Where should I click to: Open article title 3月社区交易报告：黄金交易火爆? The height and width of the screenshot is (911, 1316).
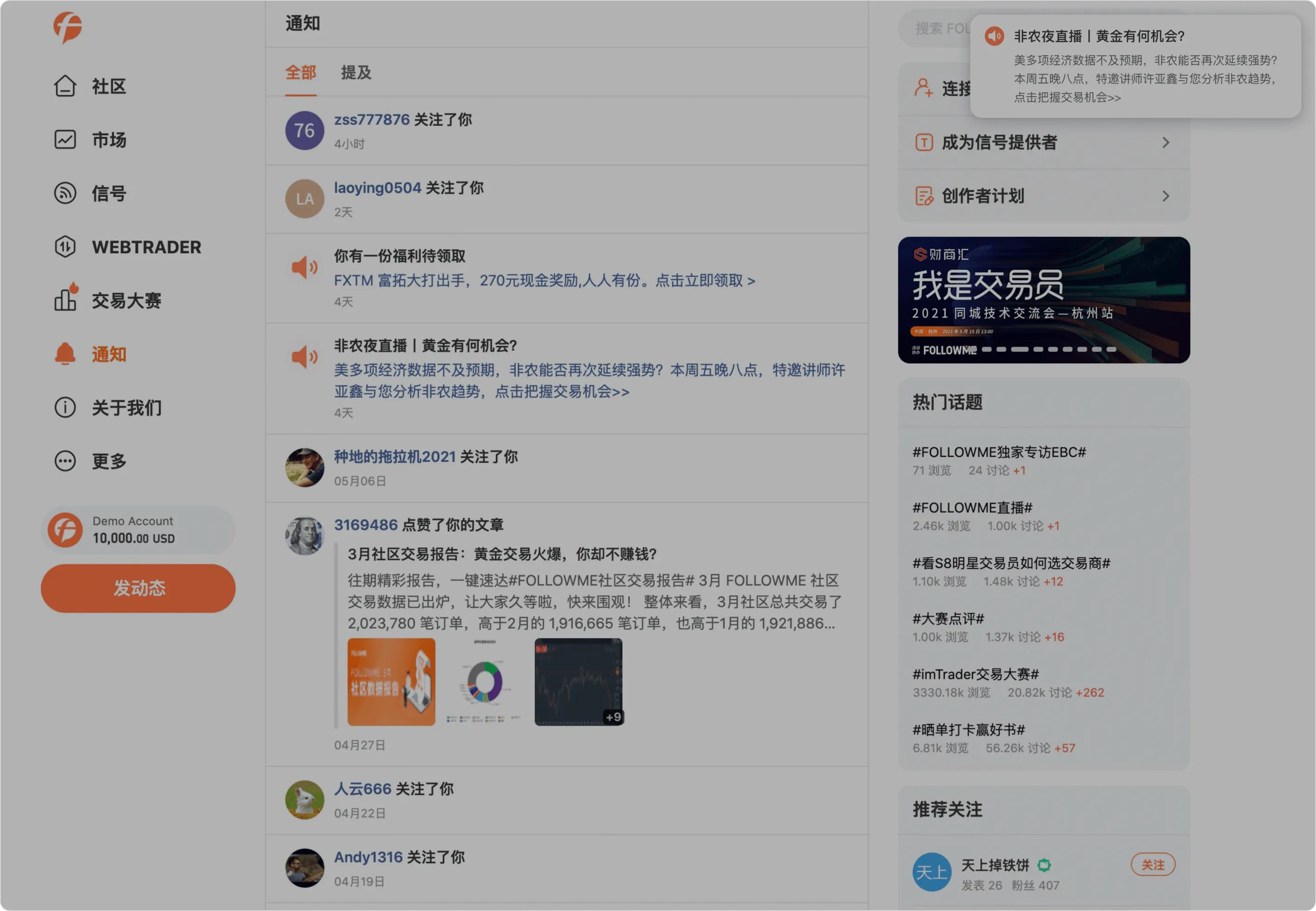coord(502,554)
